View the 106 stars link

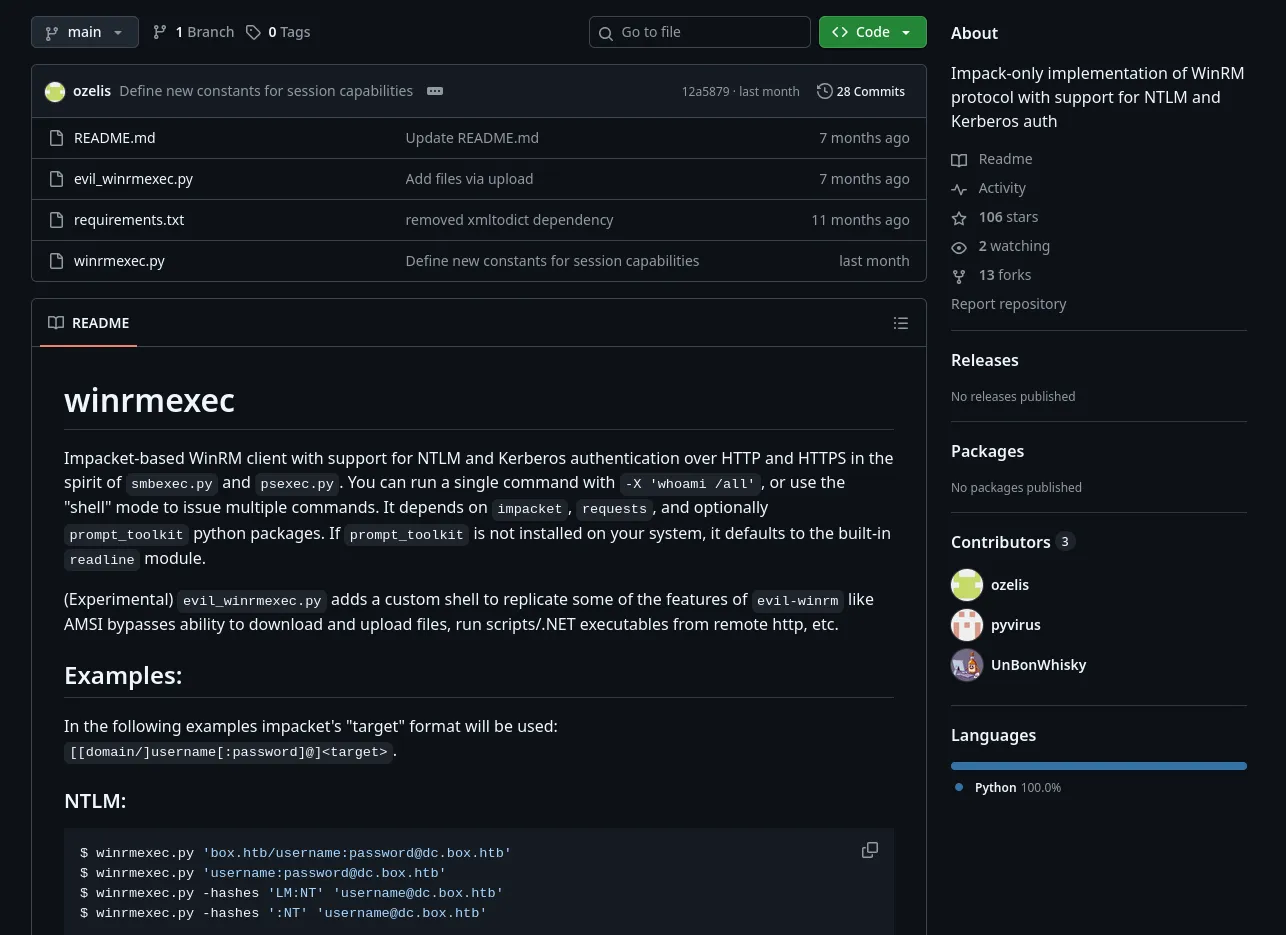pyautogui.click(x=1008, y=217)
